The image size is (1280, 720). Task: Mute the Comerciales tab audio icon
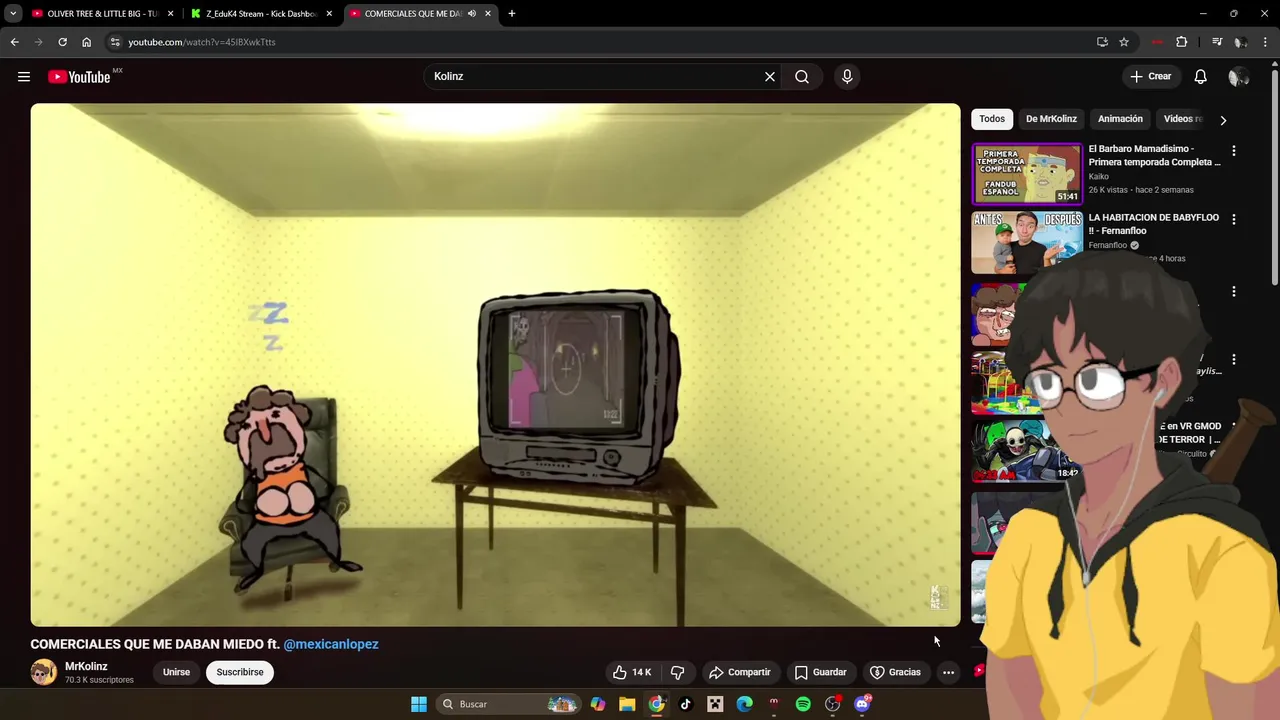point(472,14)
